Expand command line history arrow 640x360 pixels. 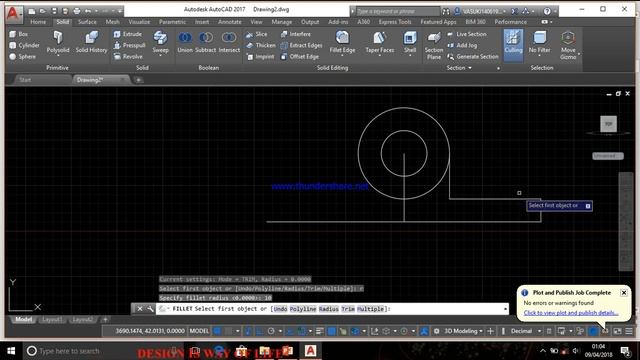505,309
